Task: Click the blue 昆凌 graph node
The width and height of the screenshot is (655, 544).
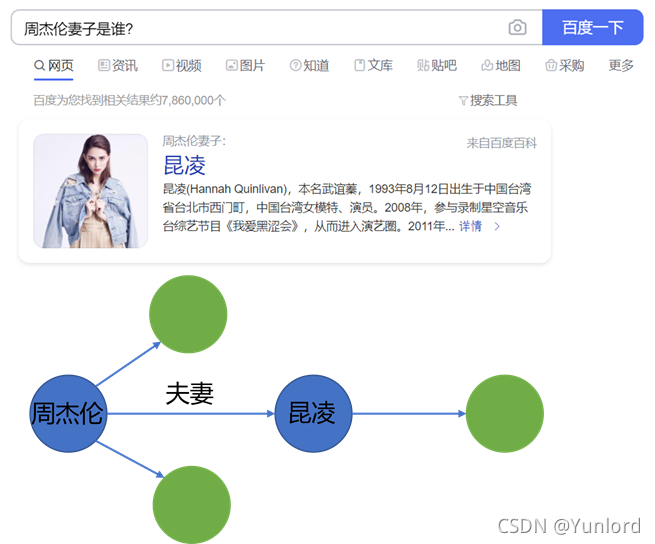Action: click(313, 413)
